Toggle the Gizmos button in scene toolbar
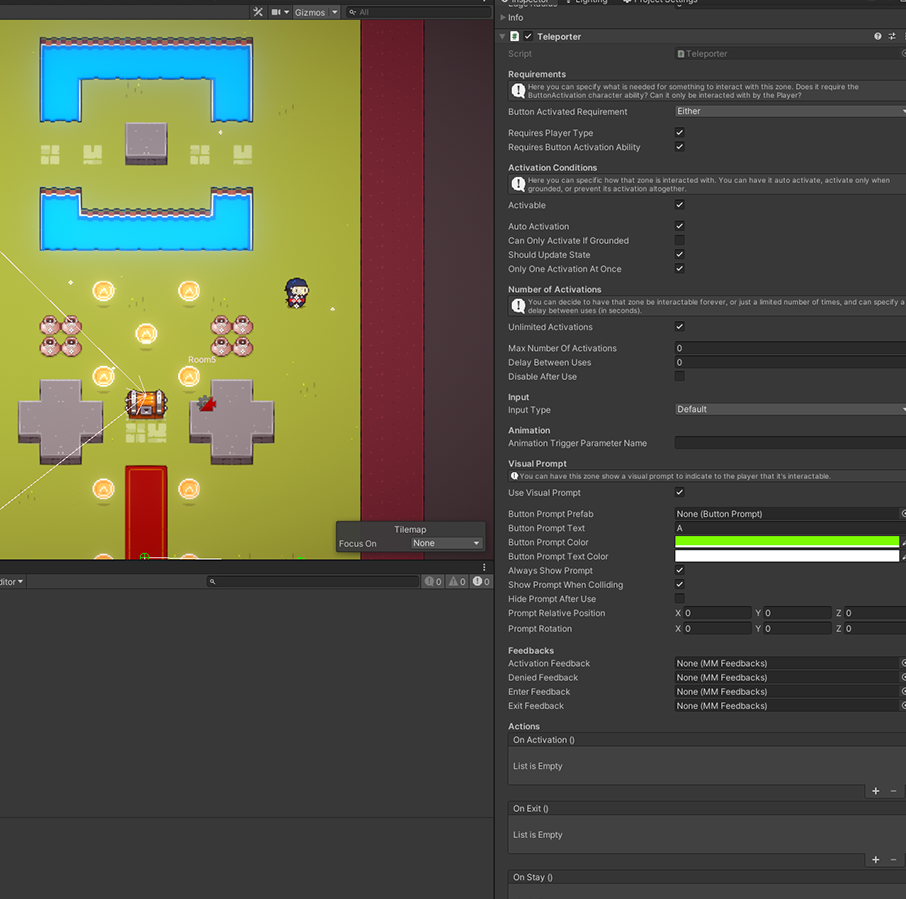 (x=310, y=12)
